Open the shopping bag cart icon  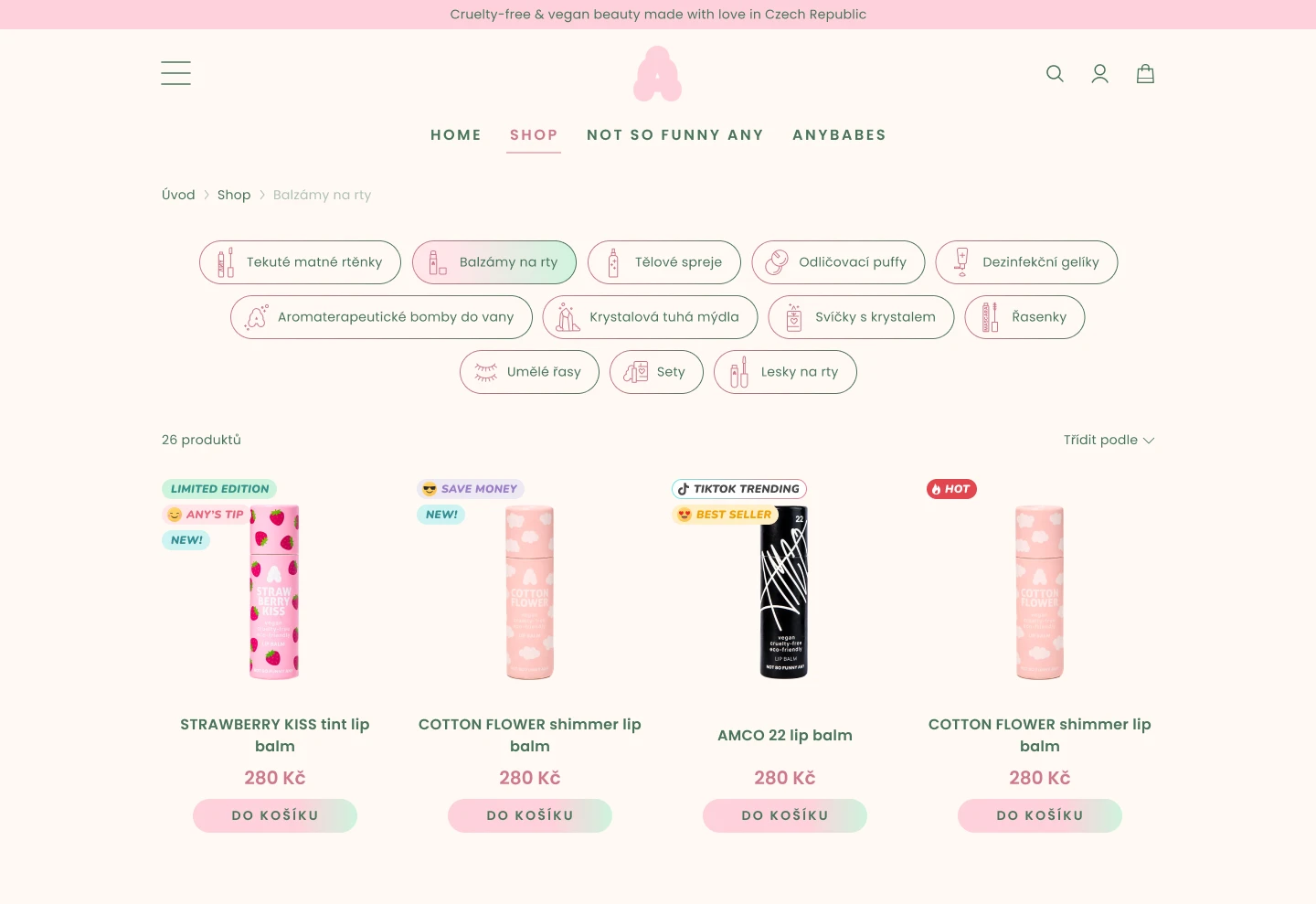[x=1145, y=74]
